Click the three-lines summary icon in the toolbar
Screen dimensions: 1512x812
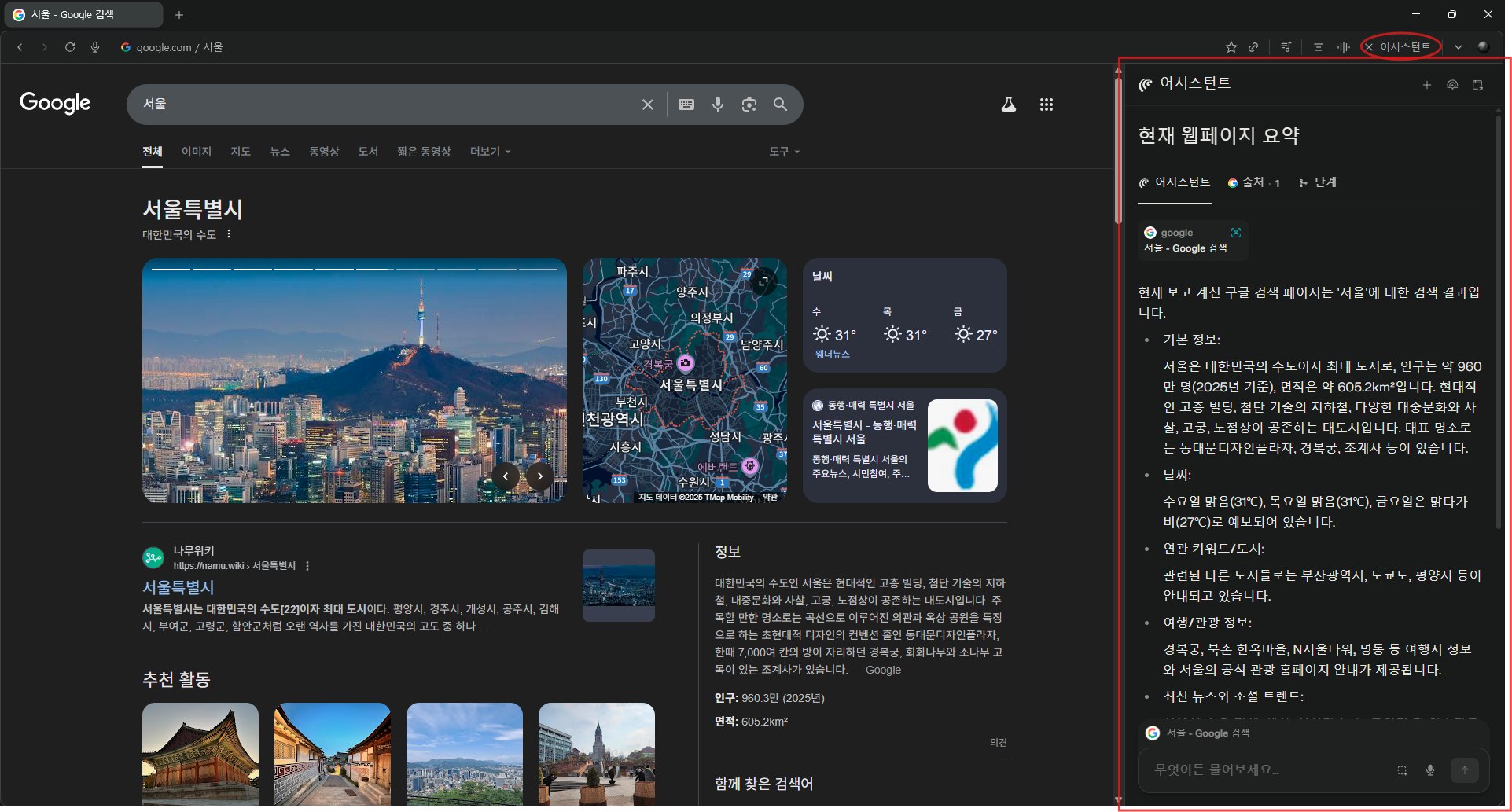click(x=1319, y=47)
